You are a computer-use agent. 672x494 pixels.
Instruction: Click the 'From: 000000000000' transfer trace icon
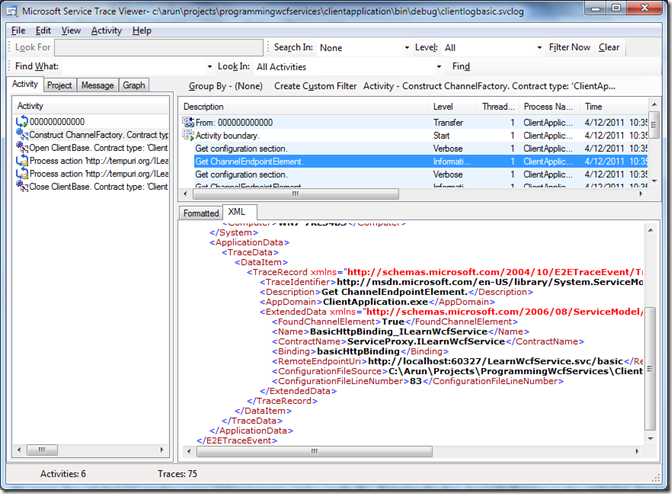click(188, 123)
